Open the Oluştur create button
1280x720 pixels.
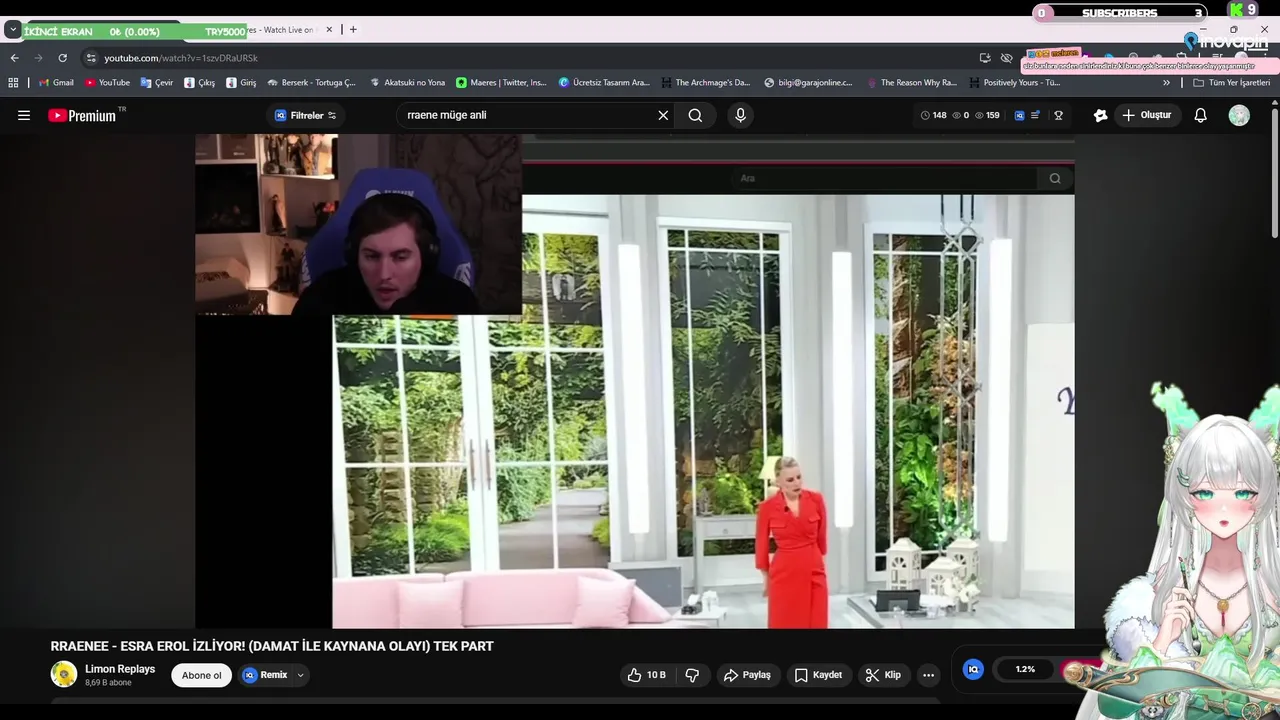point(1147,115)
